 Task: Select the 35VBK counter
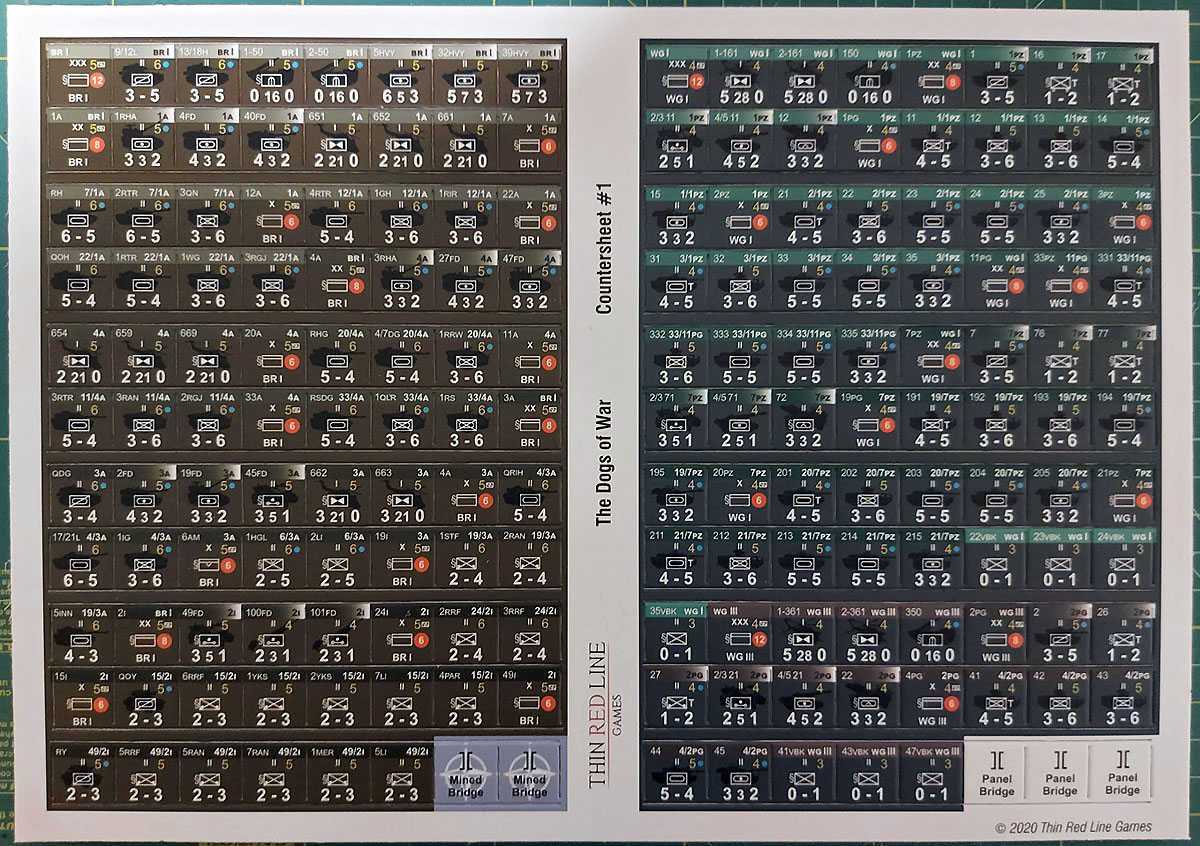(676, 635)
